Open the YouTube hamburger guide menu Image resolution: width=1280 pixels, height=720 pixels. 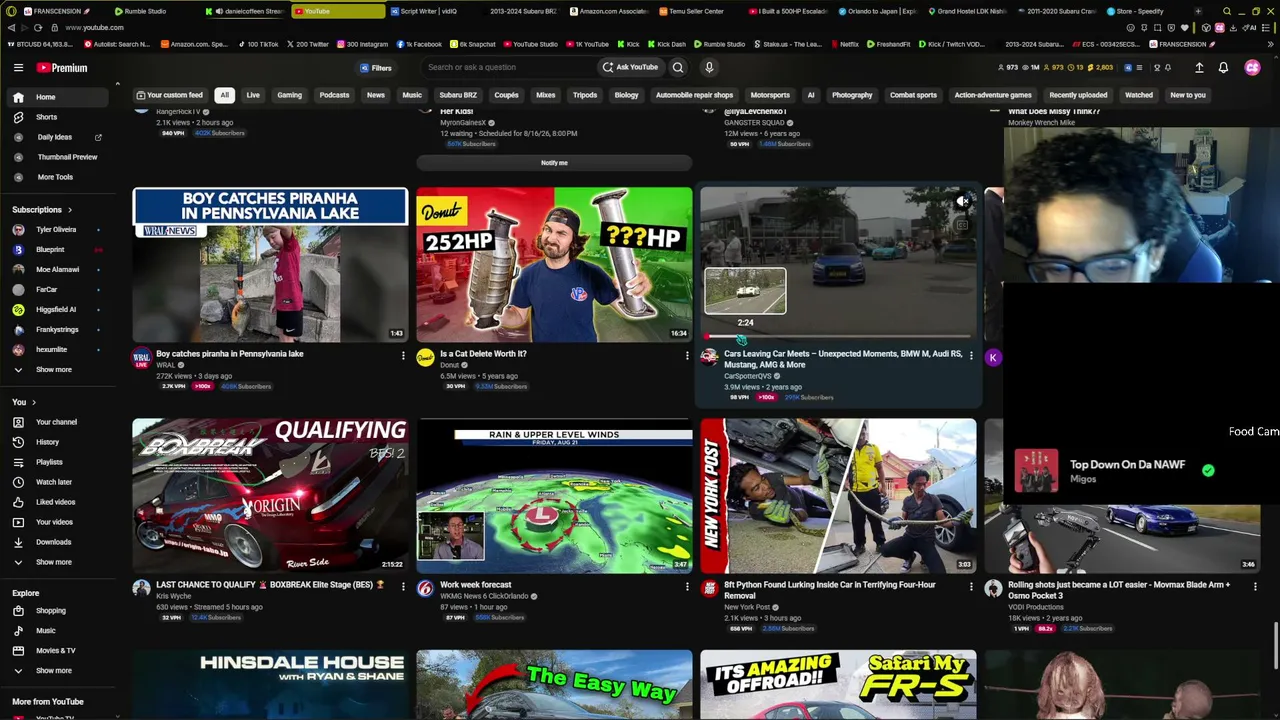18,68
